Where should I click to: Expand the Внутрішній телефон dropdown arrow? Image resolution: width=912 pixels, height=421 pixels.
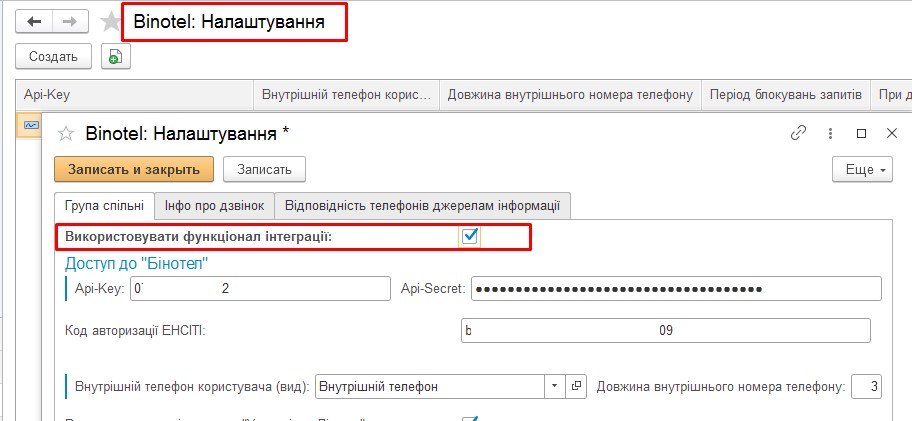coord(555,386)
